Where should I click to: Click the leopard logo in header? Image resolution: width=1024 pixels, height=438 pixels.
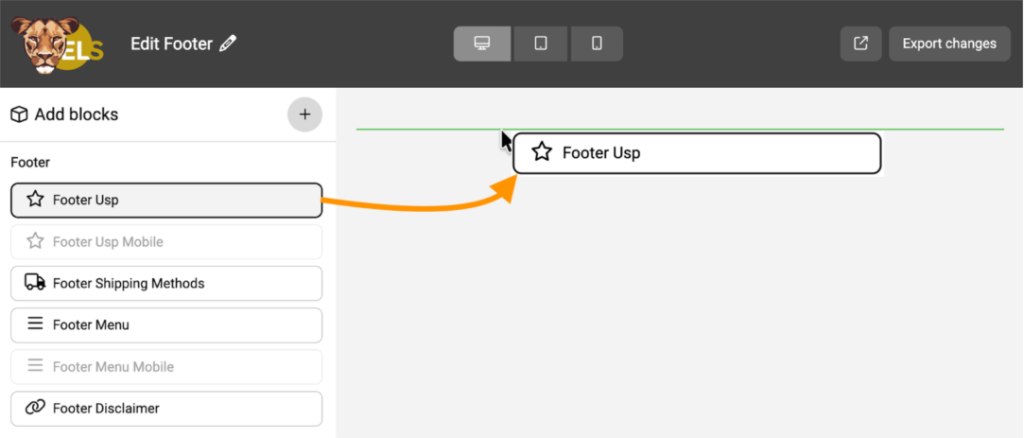46,44
